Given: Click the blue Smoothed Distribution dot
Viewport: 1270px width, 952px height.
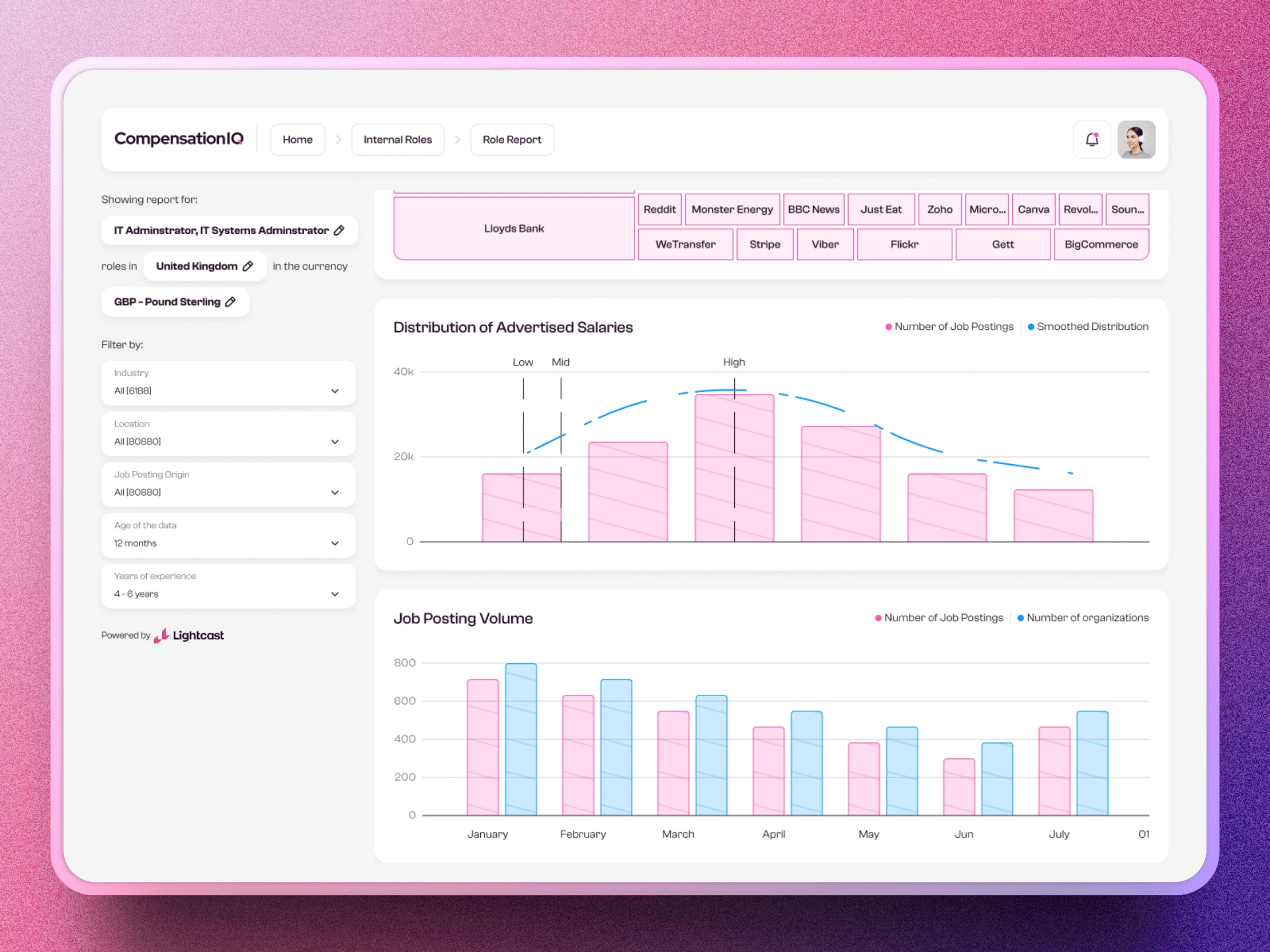Looking at the screenshot, I should click(1031, 327).
